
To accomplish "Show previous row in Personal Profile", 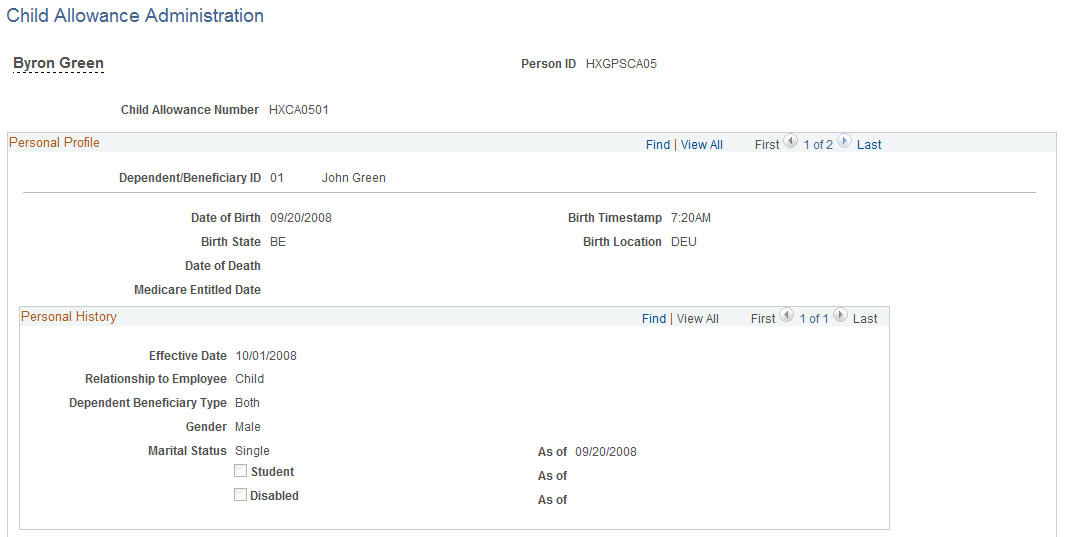I will [x=790, y=142].
